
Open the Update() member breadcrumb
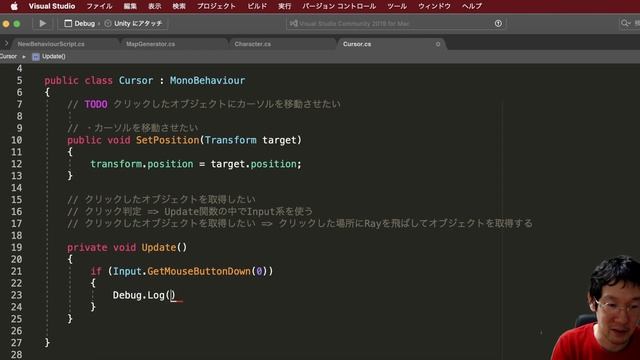tap(49, 56)
